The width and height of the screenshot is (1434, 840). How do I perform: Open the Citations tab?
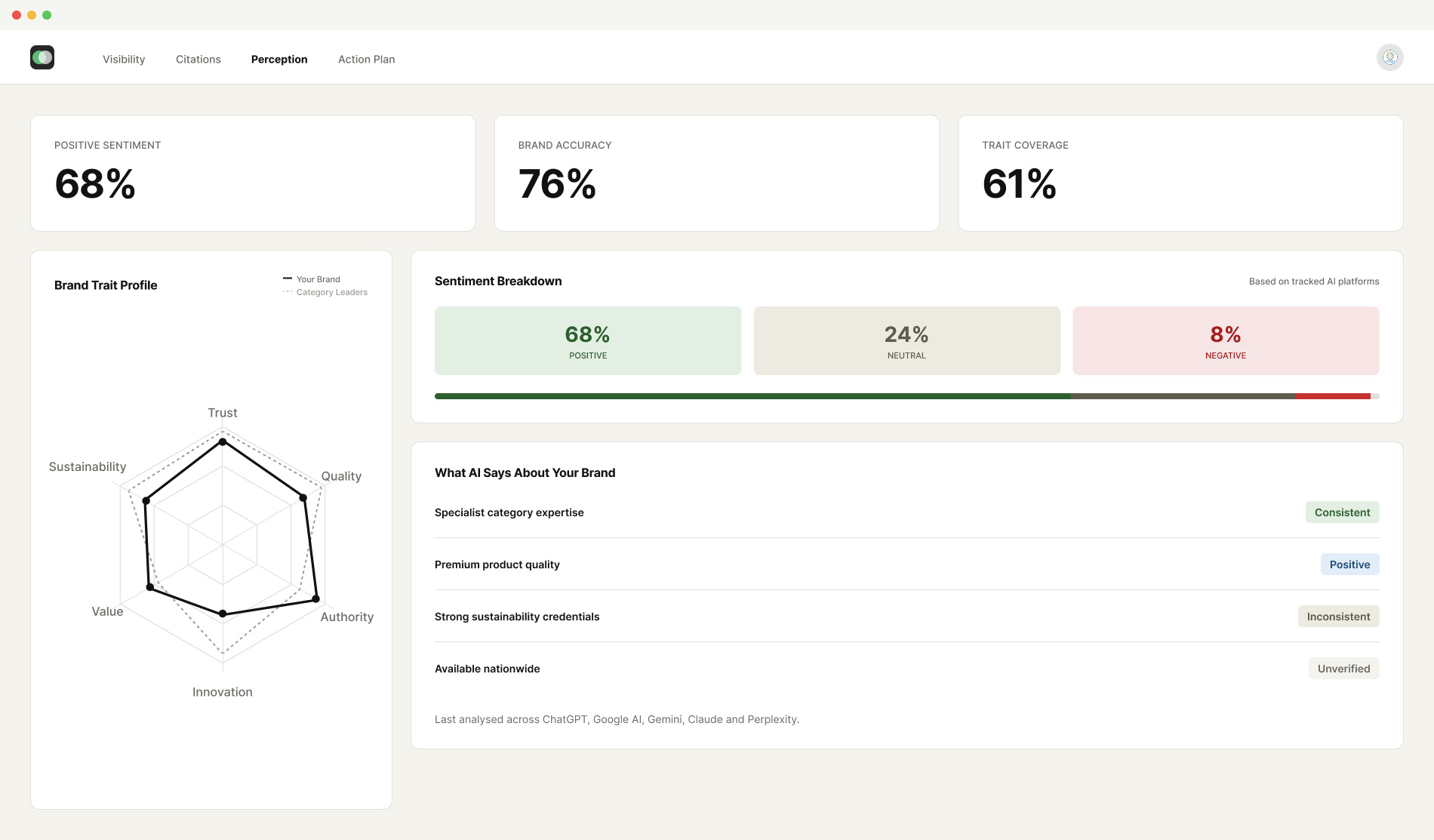point(198,59)
